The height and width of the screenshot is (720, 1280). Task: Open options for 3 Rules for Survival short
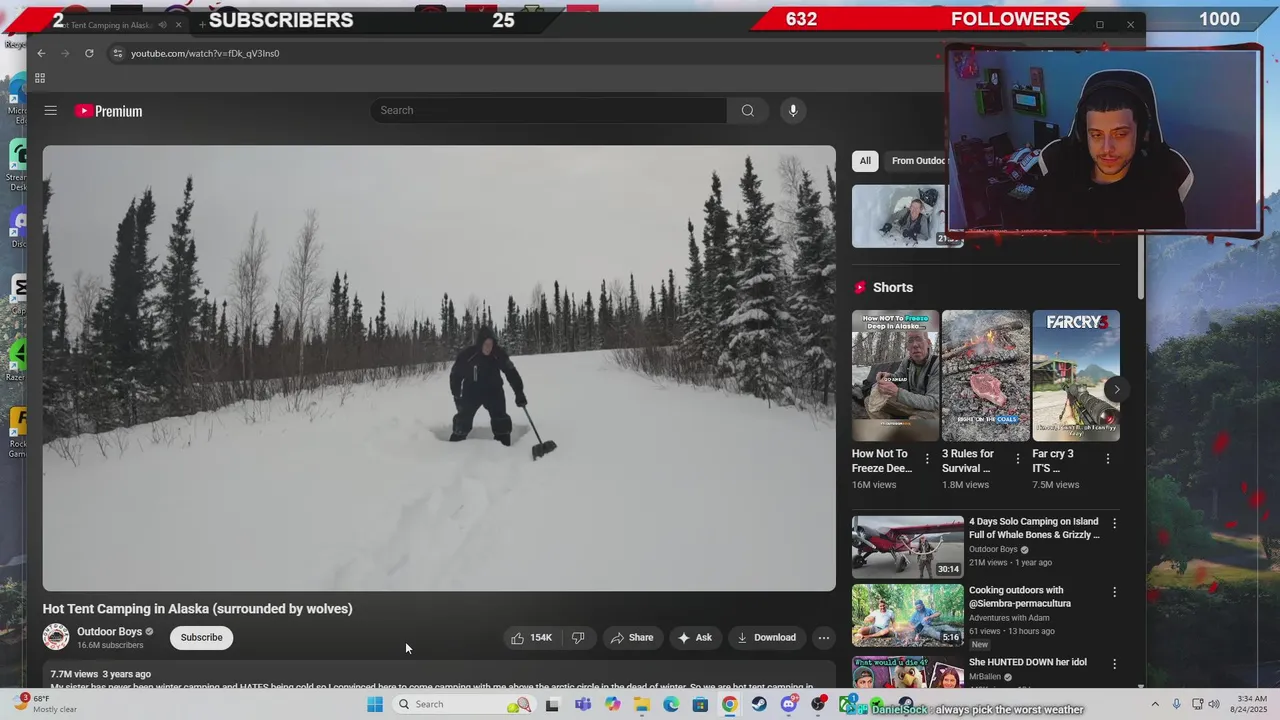pyautogui.click(x=1018, y=459)
